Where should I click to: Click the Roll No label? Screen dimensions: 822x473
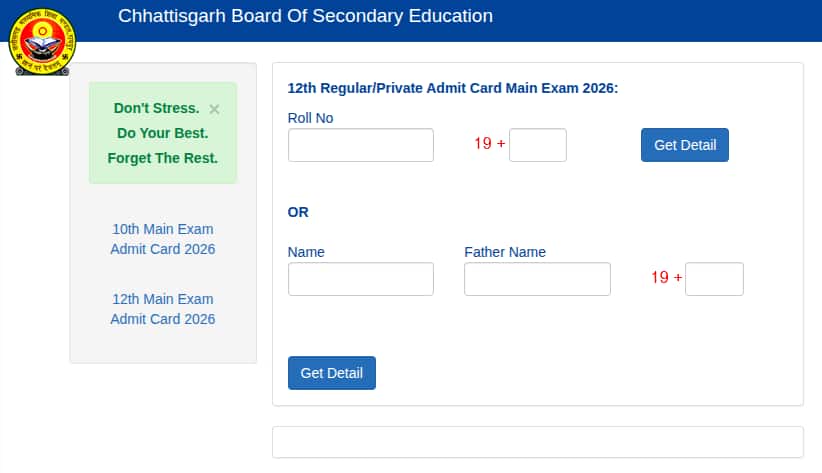pos(310,118)
